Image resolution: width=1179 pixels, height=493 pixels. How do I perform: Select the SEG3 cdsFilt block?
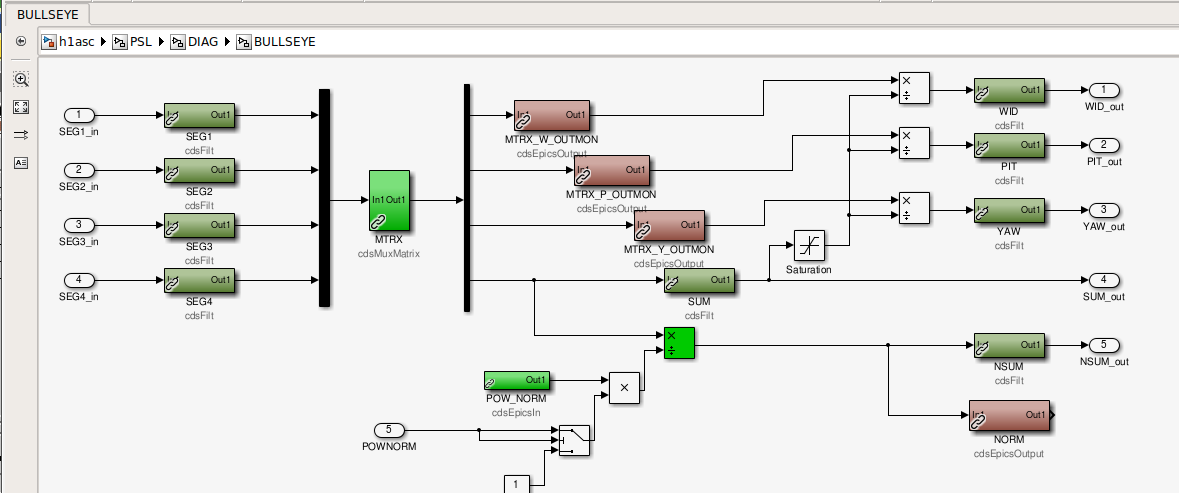(x=199, y=225)
